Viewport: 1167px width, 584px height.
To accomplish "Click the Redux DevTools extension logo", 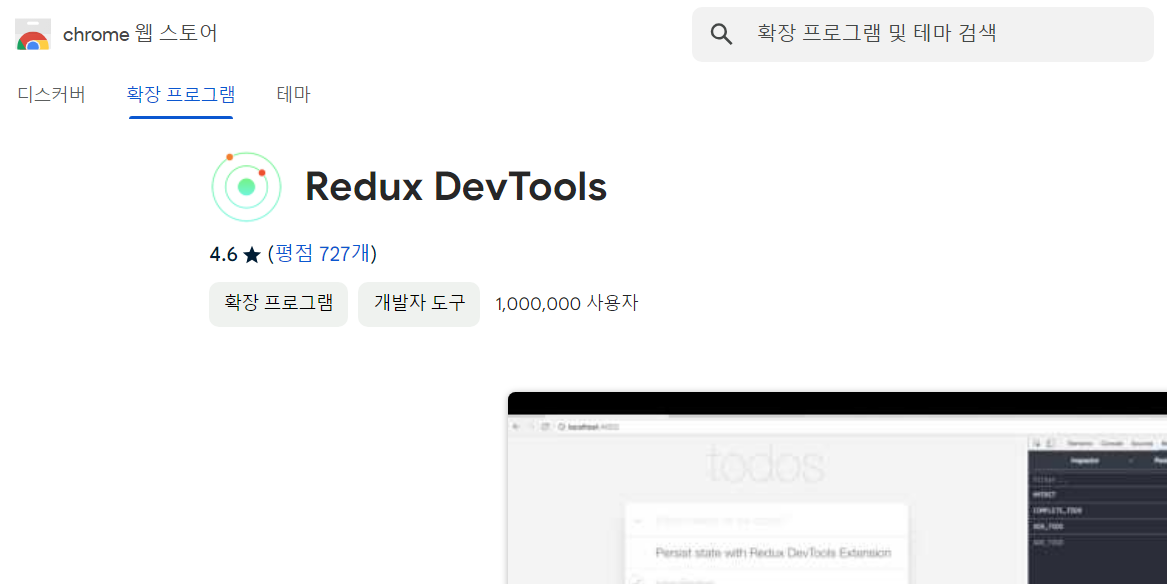I will point(246,187).
